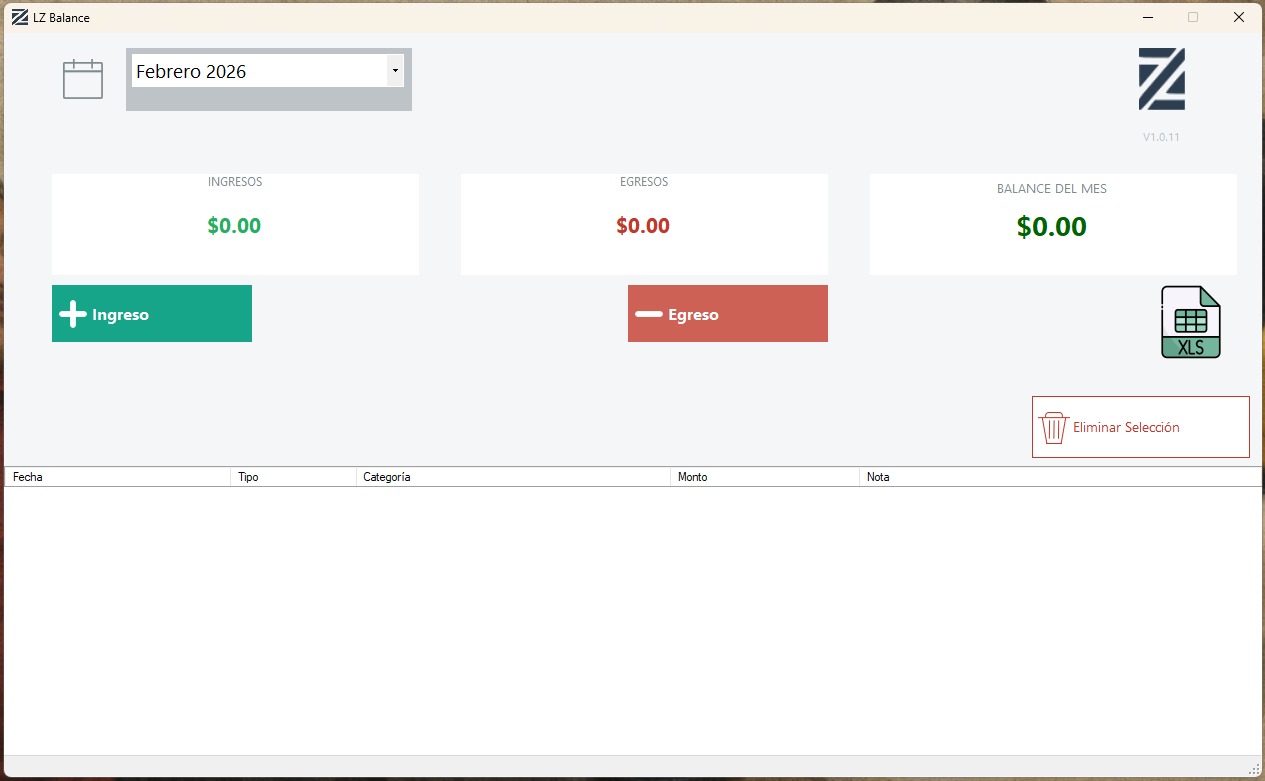This screenshot has height=781, width=1265.
Task: Export data with the XLS icon
Action: (x=1190, y=322)
